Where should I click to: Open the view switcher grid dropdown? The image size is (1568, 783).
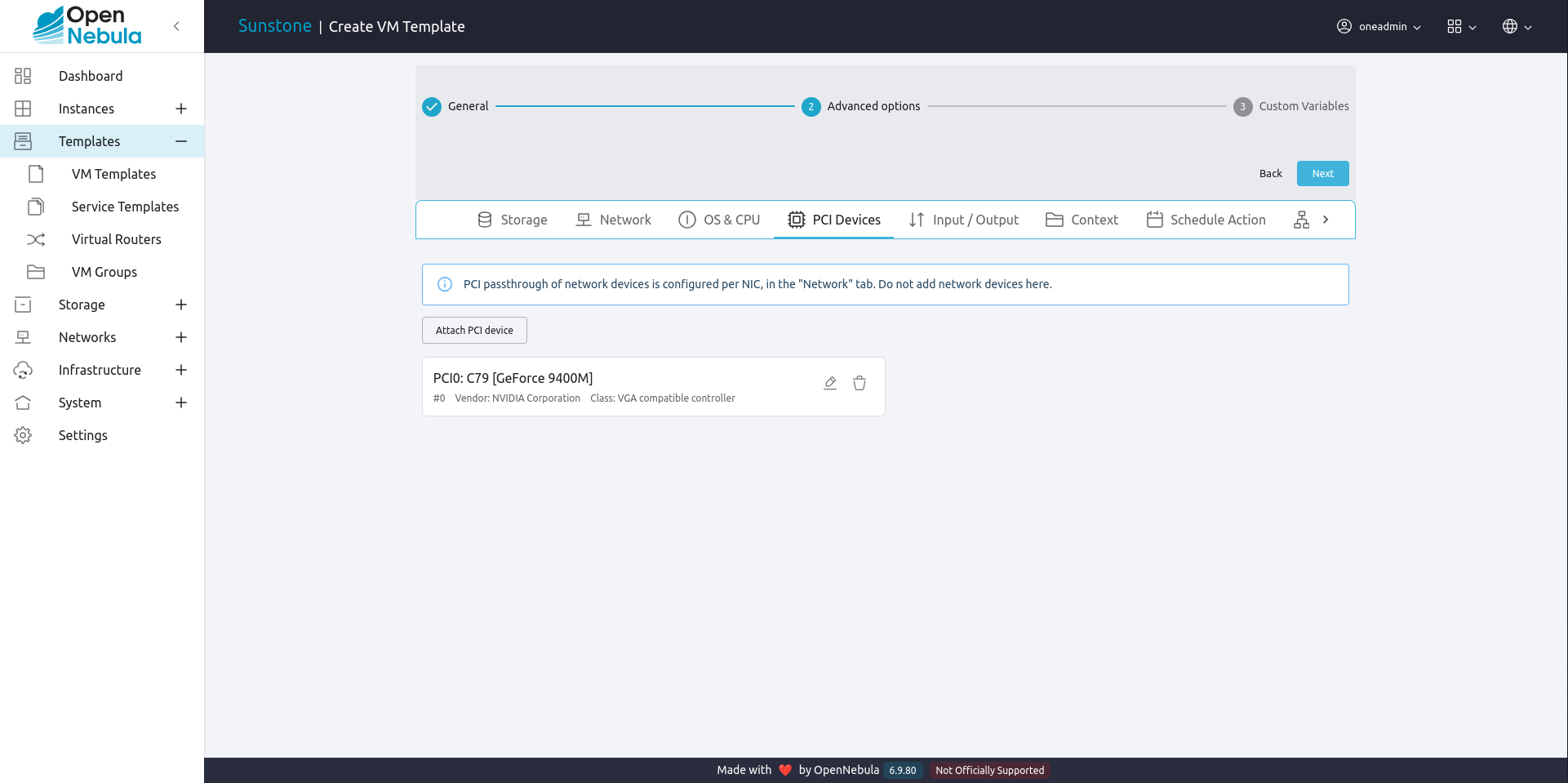[x=1462, y=26]
